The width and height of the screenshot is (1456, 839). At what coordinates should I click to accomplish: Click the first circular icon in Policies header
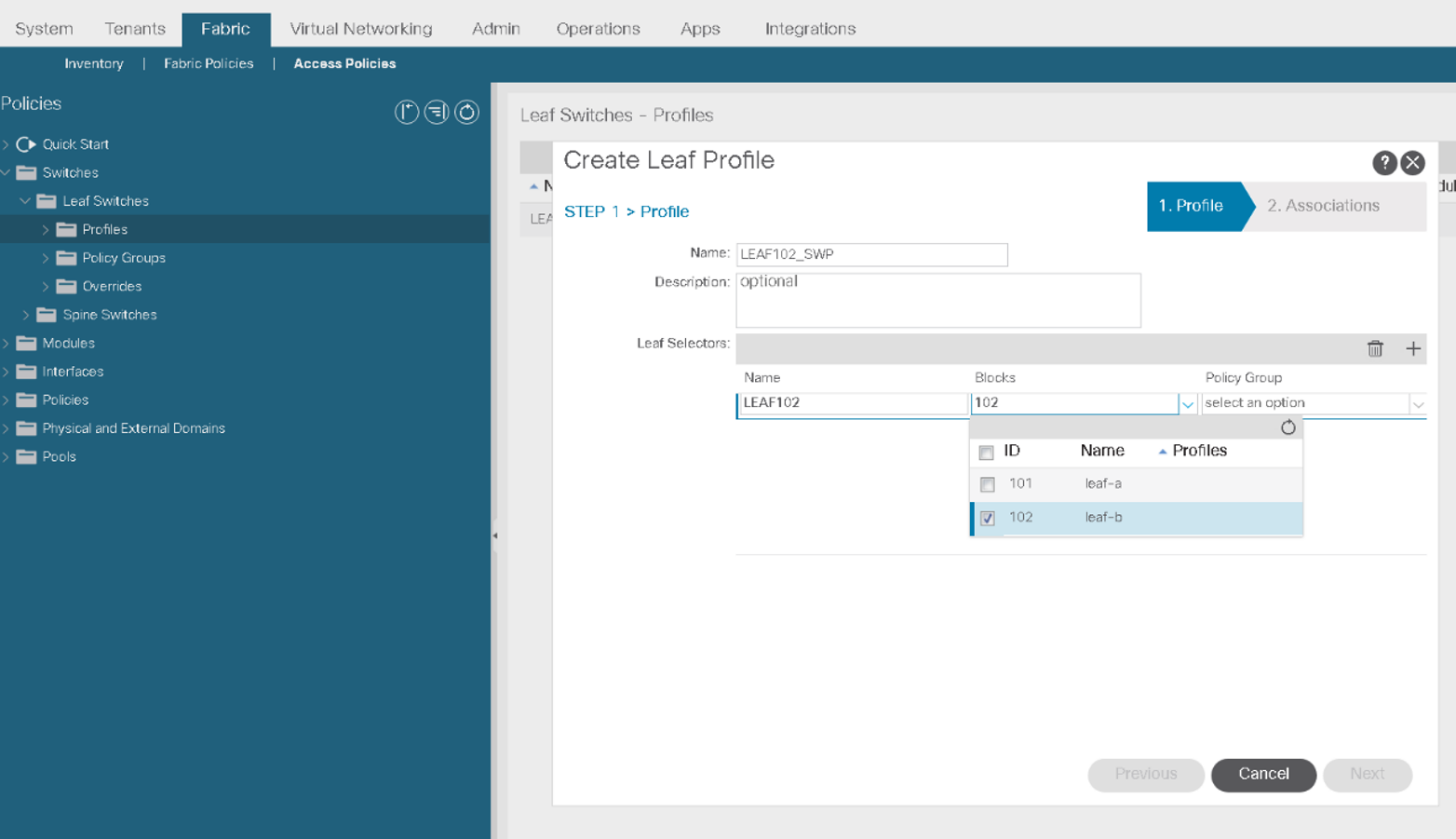407,113
